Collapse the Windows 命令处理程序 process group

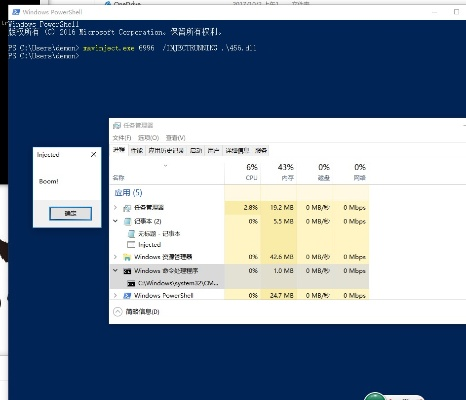[115, 270]
